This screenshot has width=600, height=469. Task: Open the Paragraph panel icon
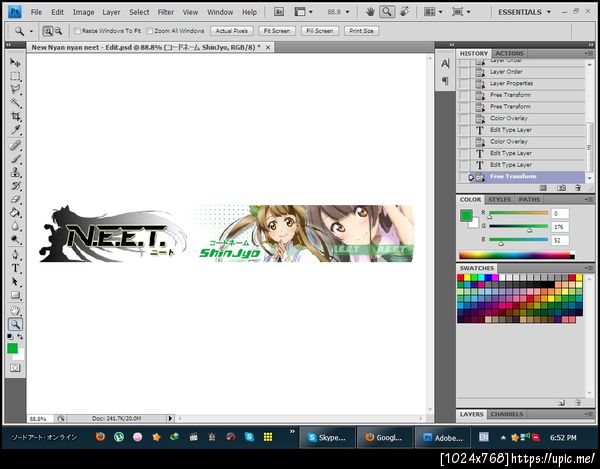point(445,81)
